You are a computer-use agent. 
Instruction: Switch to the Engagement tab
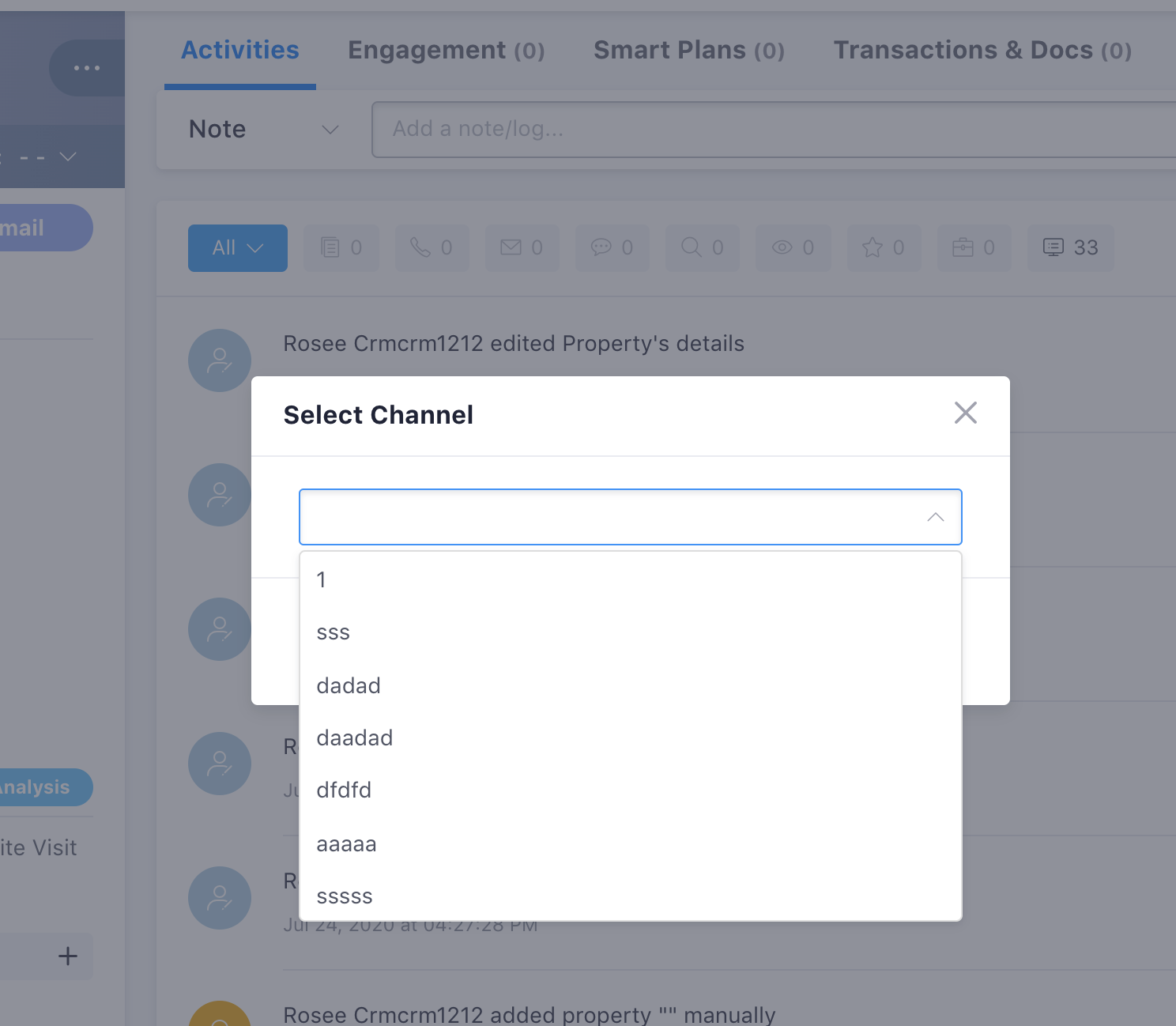pos(446,51)
